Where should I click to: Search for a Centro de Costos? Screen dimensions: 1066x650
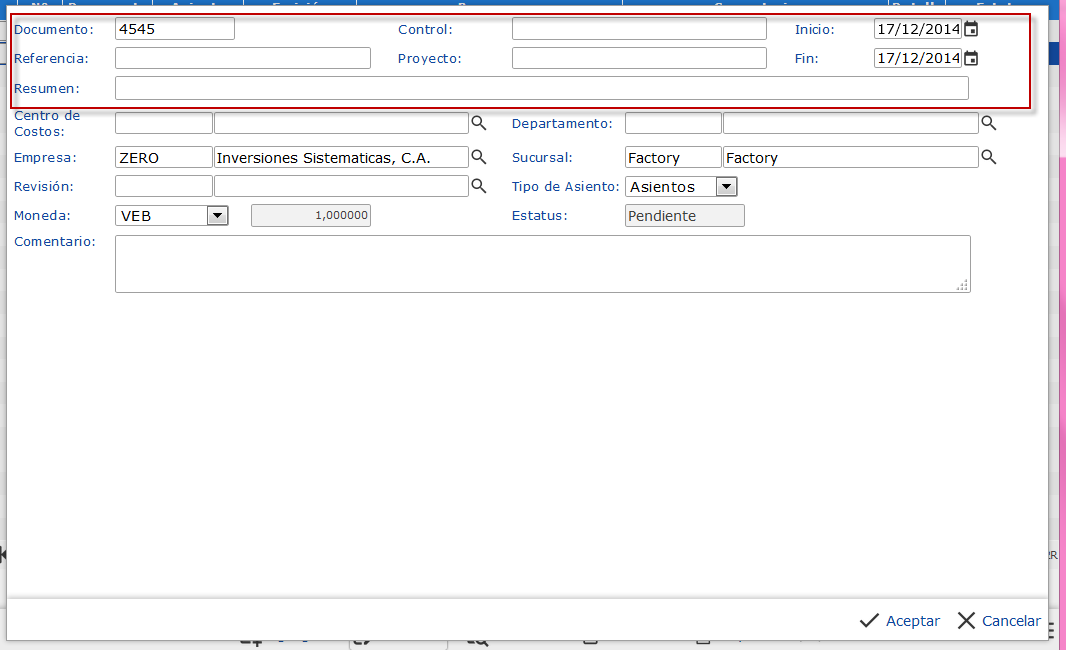pos(479,123)
